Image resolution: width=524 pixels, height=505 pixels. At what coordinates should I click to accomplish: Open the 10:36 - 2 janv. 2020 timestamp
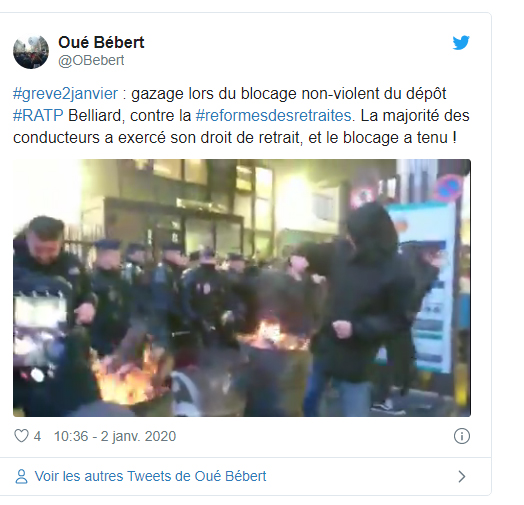115,436
